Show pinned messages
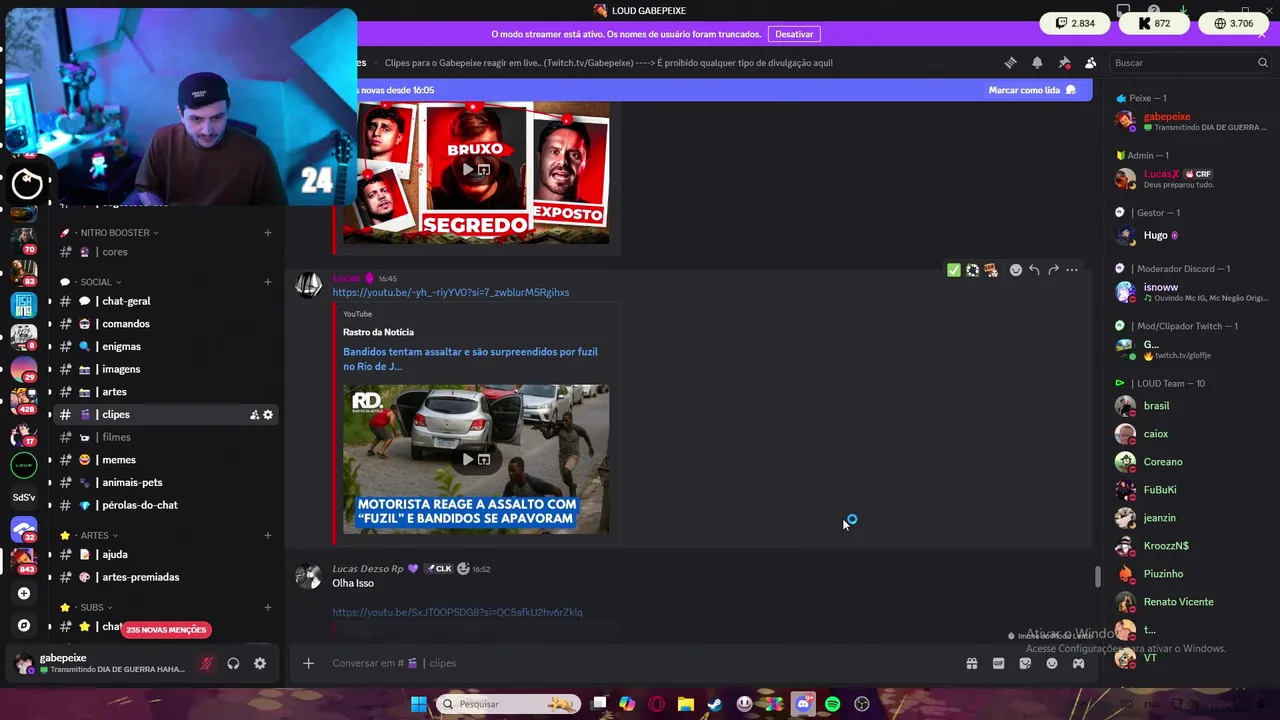The image size is (1280, 720). coord(1064,62)
